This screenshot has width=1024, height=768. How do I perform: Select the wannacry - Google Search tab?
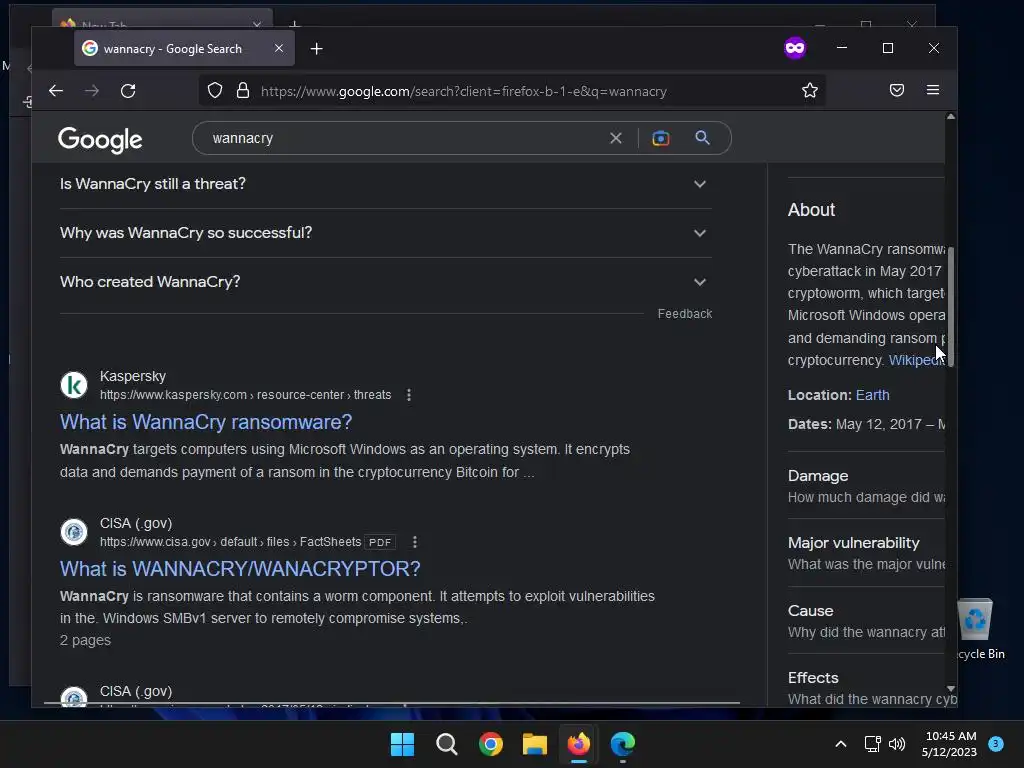point(184,49)
